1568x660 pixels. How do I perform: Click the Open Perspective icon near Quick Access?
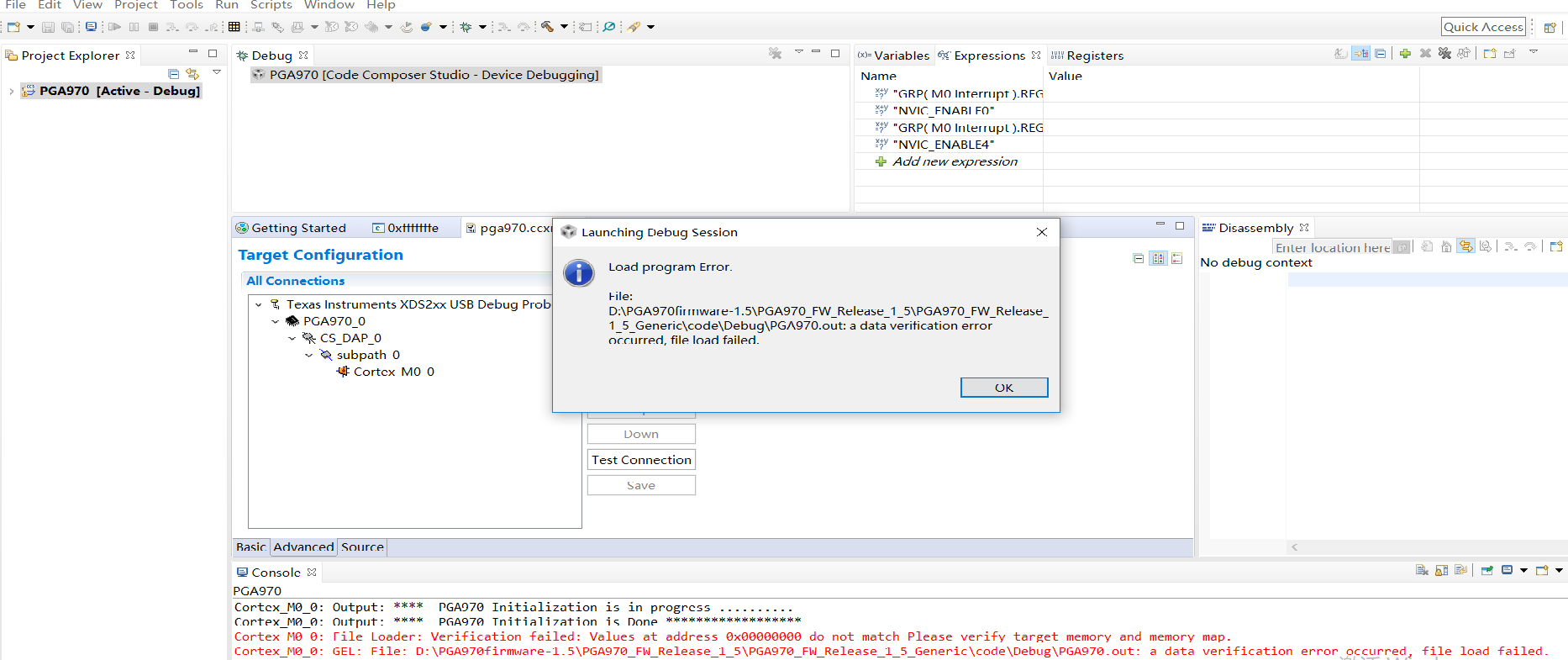pos(1550,27)
